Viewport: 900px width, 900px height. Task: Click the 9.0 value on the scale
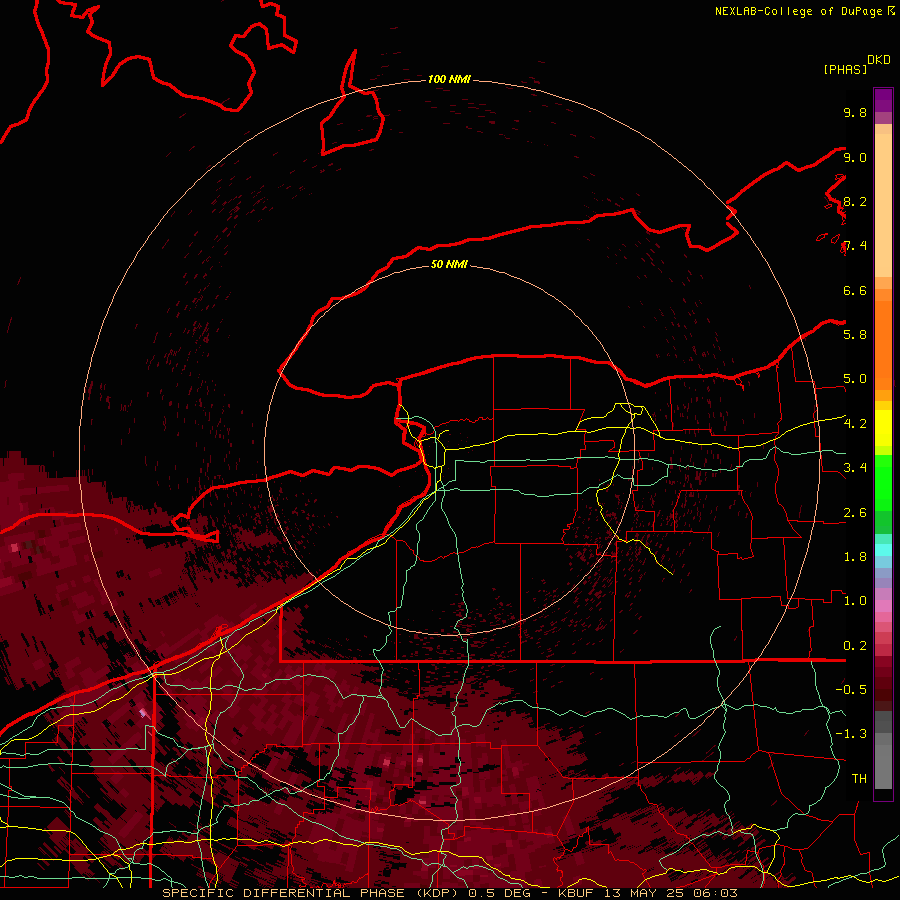tap(855, 157)
